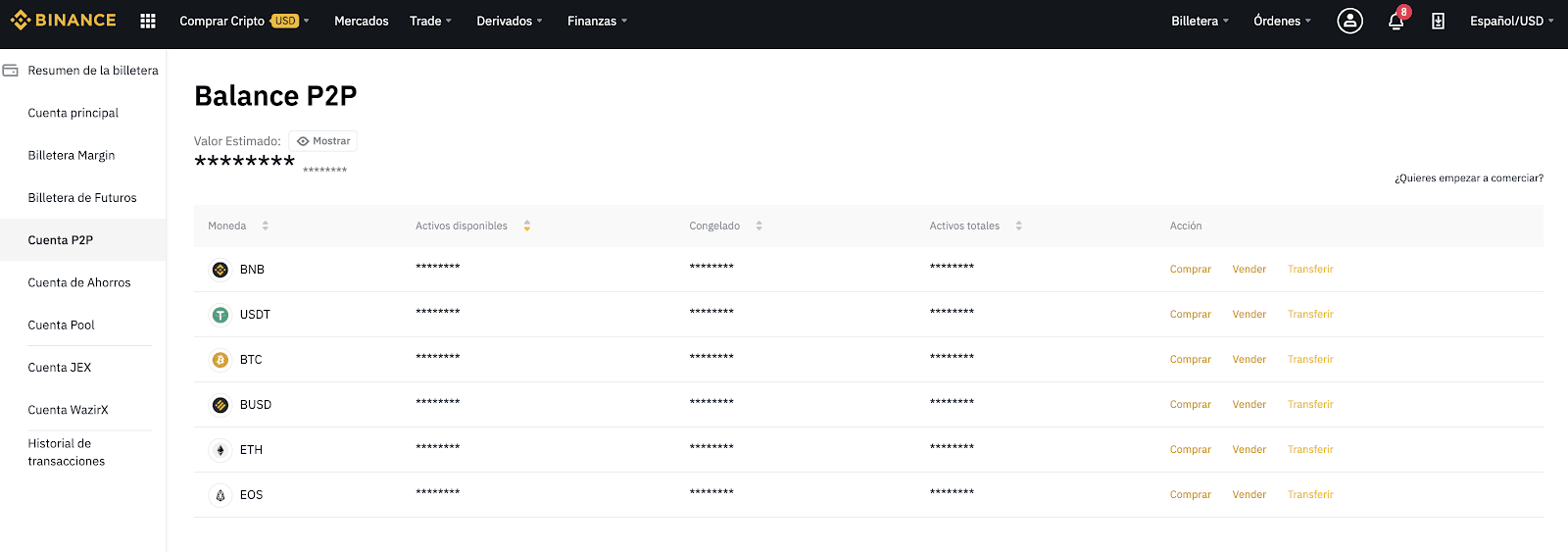Click the EOS coin icon
Viewport: 1568px width, 552px height.
click(x=220, y=495)
